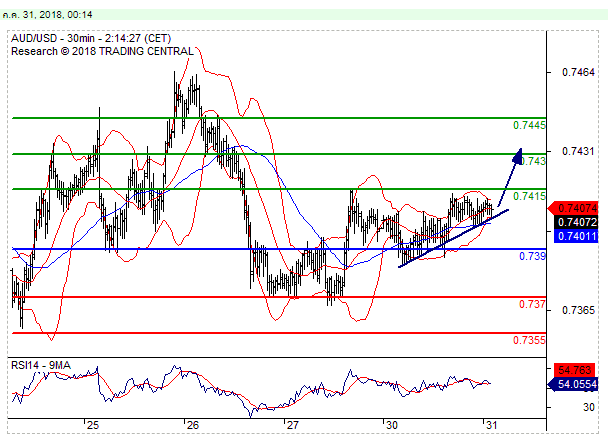Image resolution: width=608 pixels, height=444 pixels.
Task: Click the timestamp text '31, 2018, 00:14'
Action: pos(57,15)
